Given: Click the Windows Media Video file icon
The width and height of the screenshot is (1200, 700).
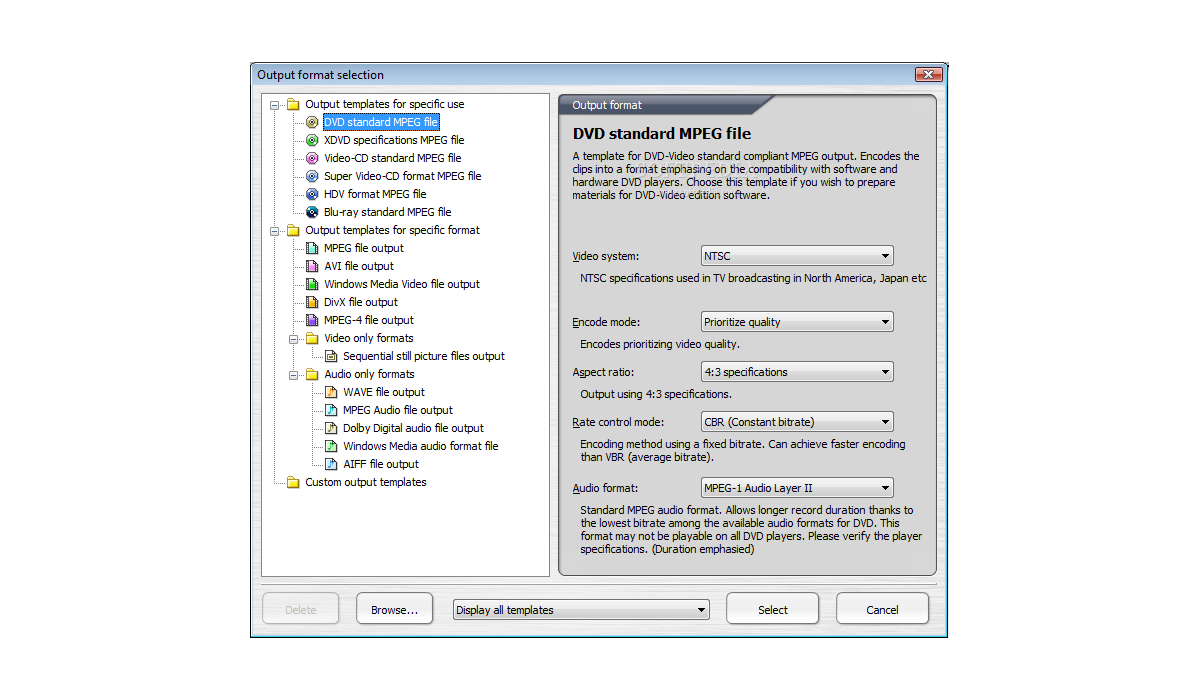Looking at the screenshot, I should pyautogui.click(x=312, y=284).
